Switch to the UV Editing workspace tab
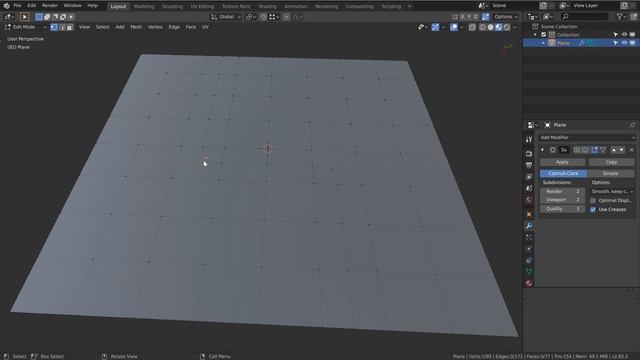 pos(202,7)
